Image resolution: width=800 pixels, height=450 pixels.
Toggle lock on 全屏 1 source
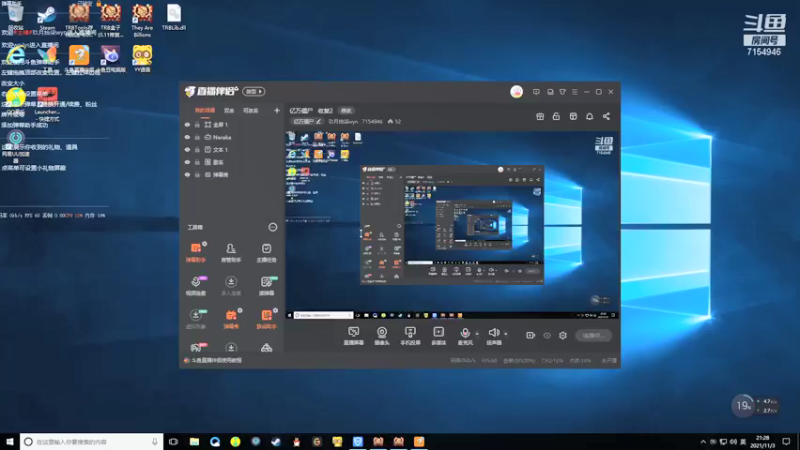[x=197, y=124]
